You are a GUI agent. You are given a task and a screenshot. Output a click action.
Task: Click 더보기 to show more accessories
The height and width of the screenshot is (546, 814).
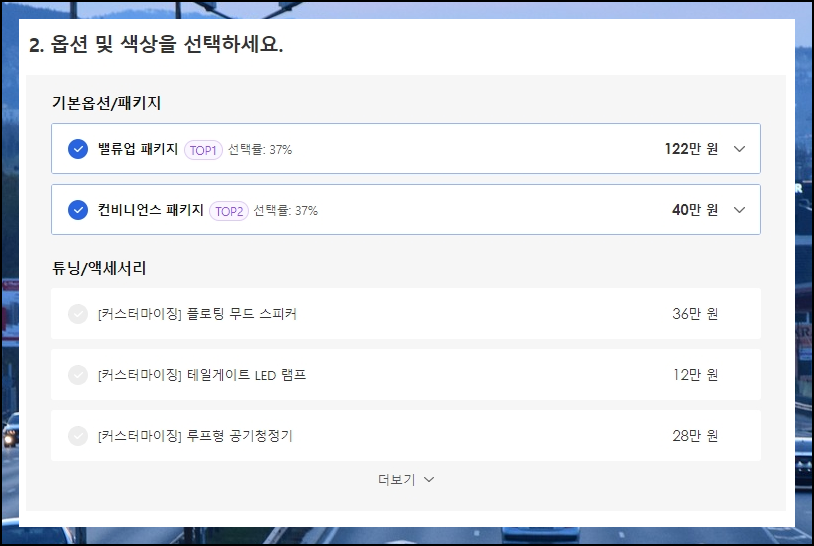[x=406, y=480]
